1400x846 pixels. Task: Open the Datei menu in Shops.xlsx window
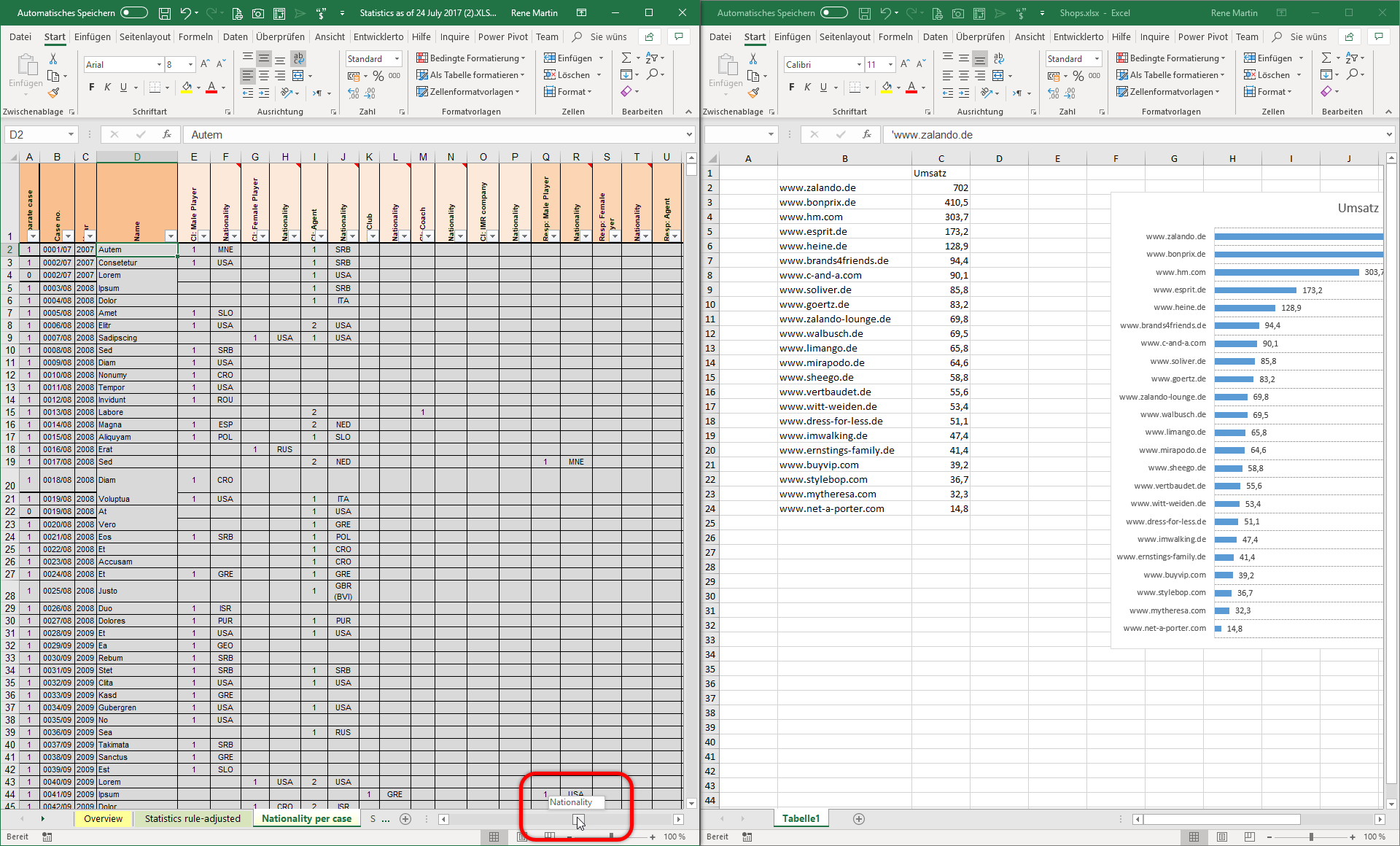click(720, 36)
